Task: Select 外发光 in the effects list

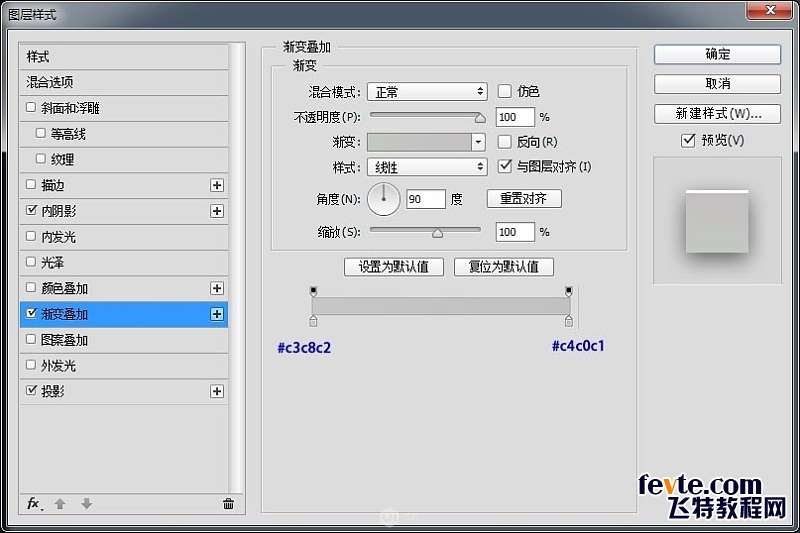Action: pos(58,366)
